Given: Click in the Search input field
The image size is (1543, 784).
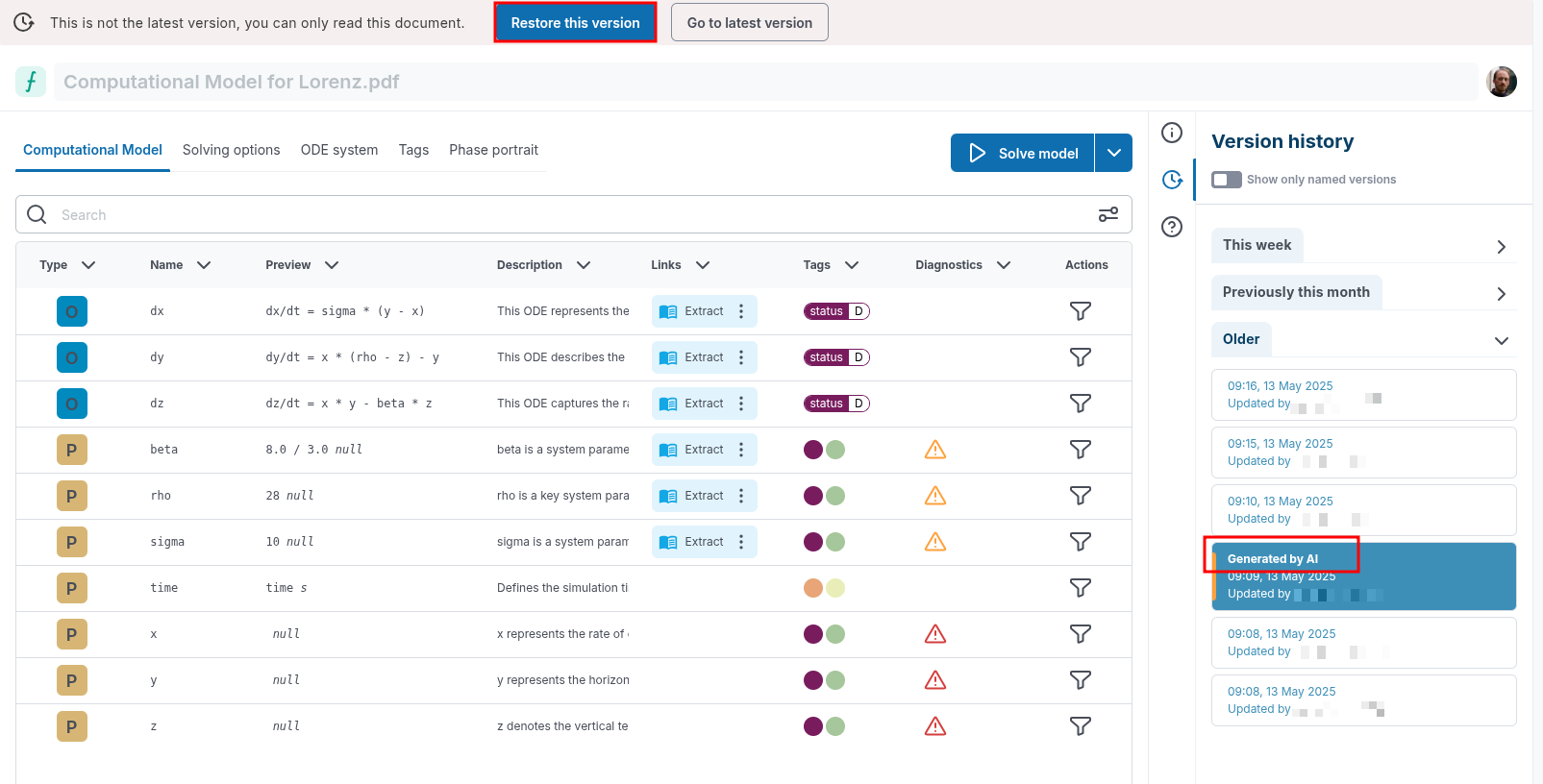Looking at the screenshot, I should pyautogui.click(x=567, y=215).
